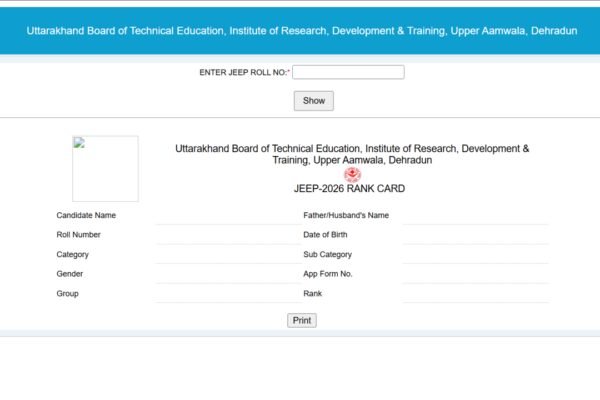The image size is (600, 400).
Task: Click the 'Roll Number' label
Action: [78, 235]
